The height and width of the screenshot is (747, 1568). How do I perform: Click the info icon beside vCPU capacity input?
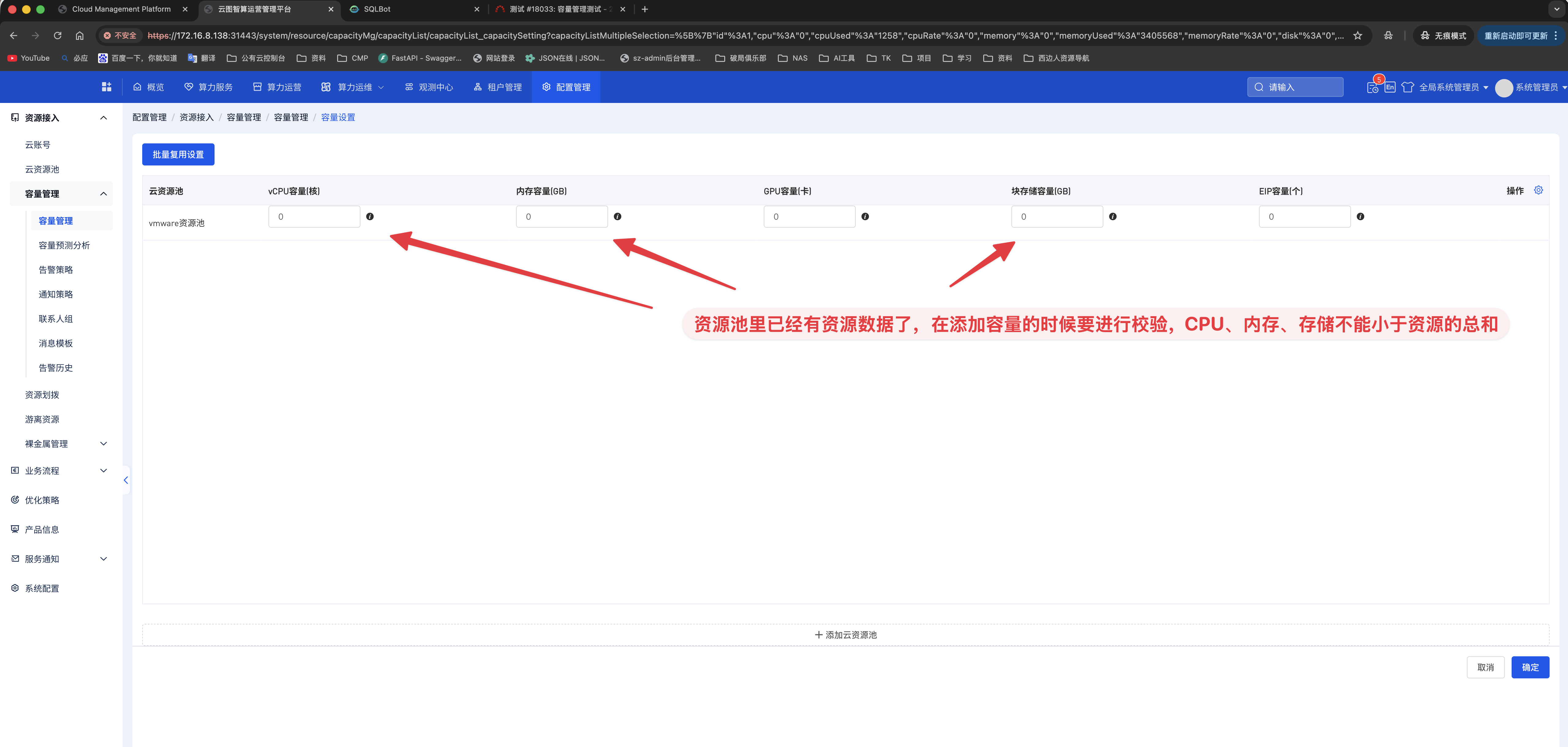coord(370,217)
